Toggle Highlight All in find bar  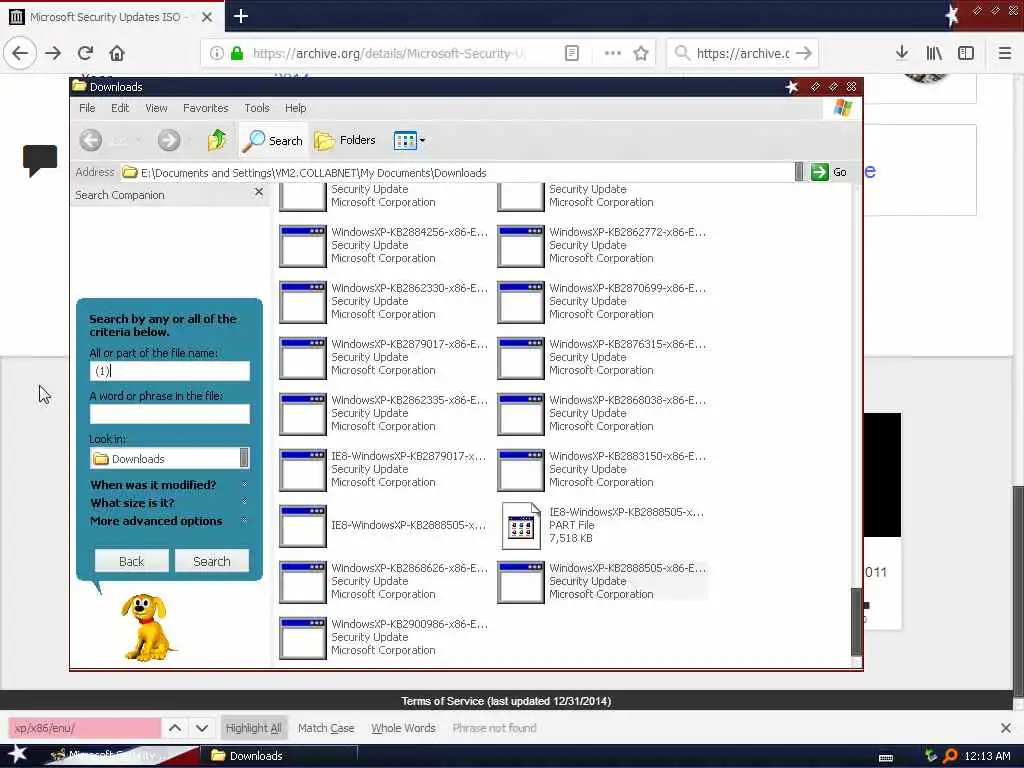point(253,728)
